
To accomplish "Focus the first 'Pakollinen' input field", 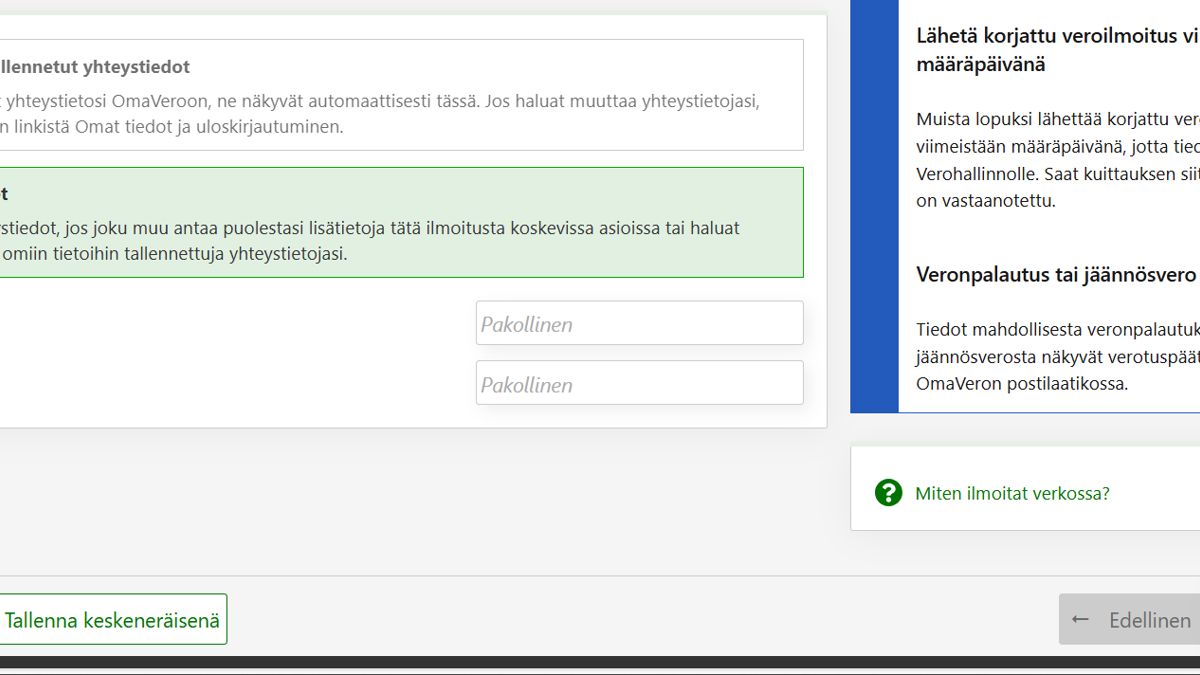I will tap(639, 323).
